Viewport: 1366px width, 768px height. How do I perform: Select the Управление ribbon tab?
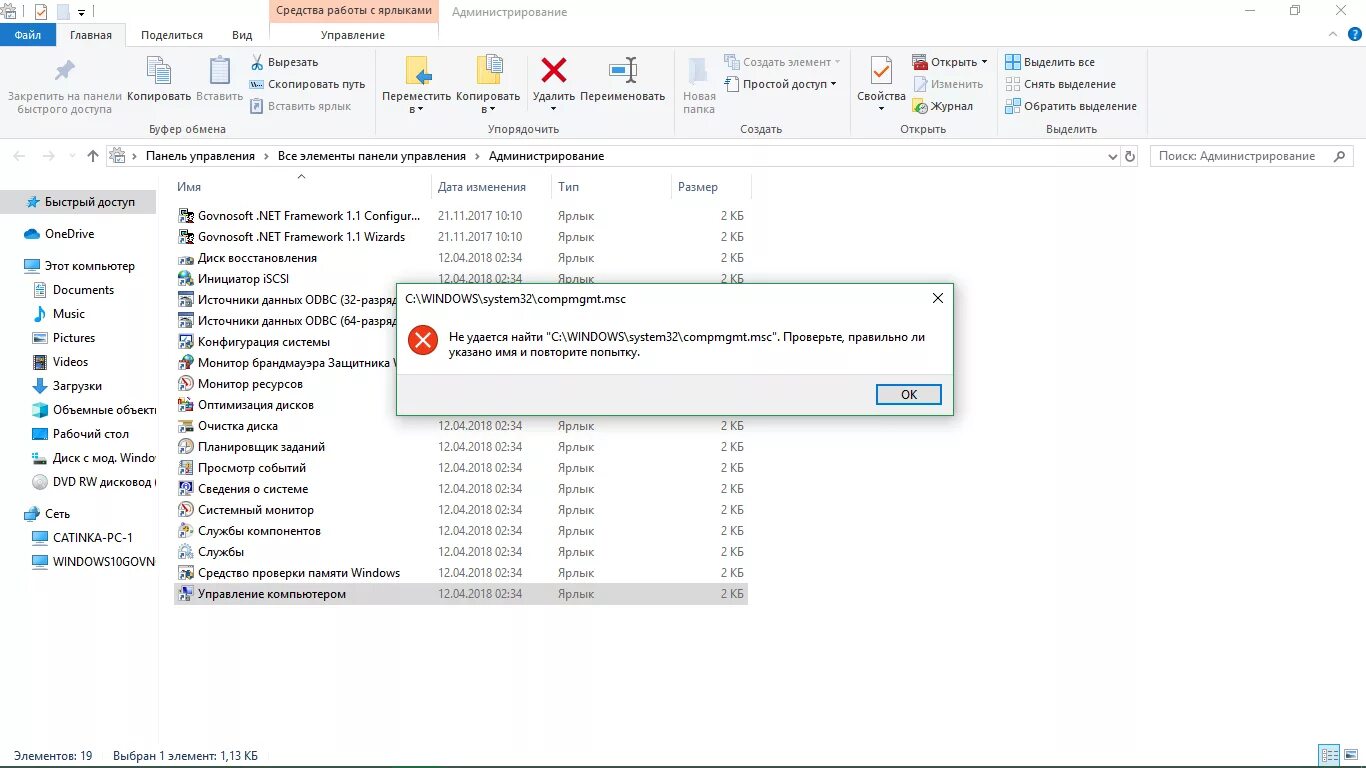353,35
